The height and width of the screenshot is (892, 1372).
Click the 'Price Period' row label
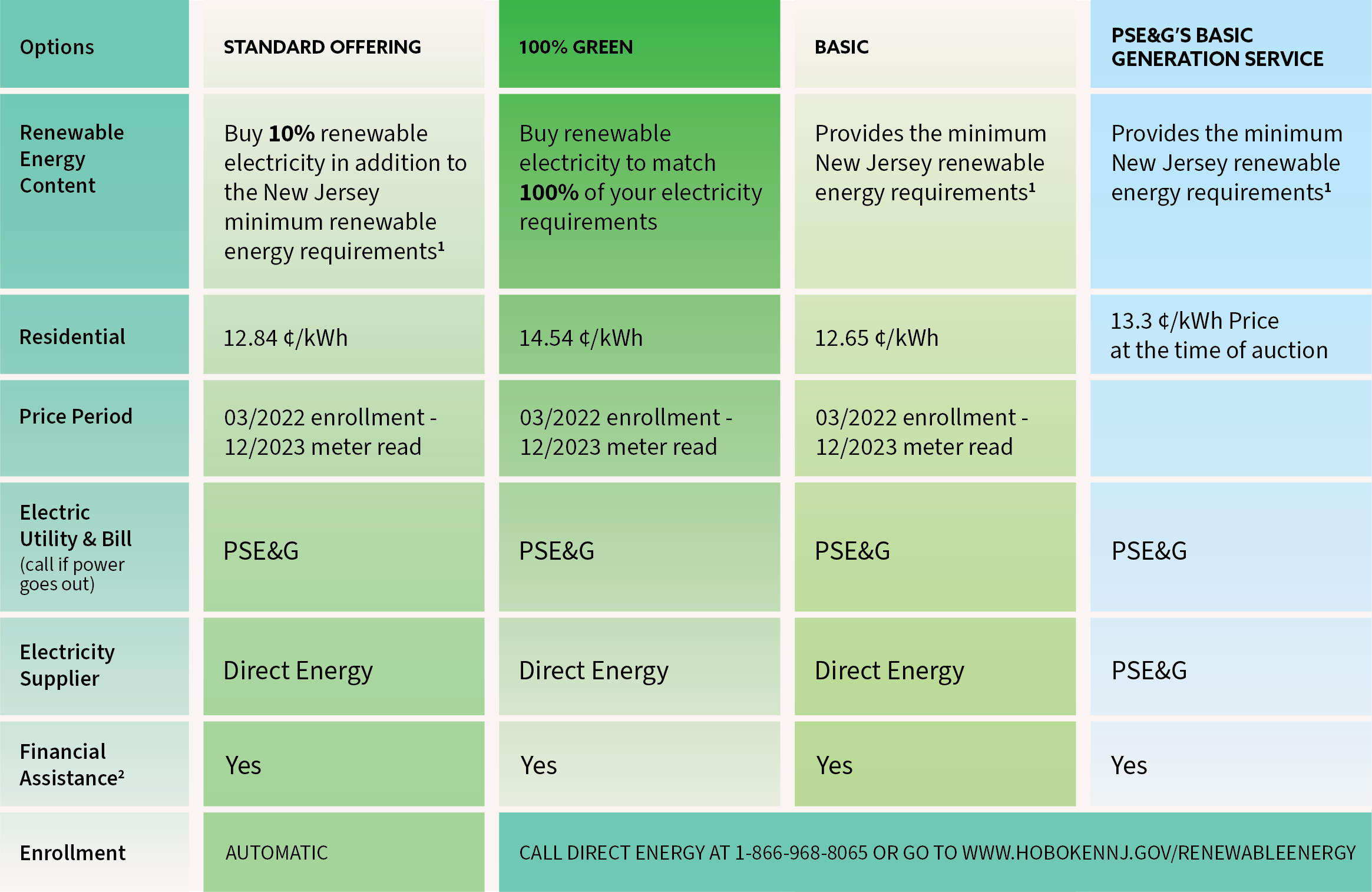point(94,428)
